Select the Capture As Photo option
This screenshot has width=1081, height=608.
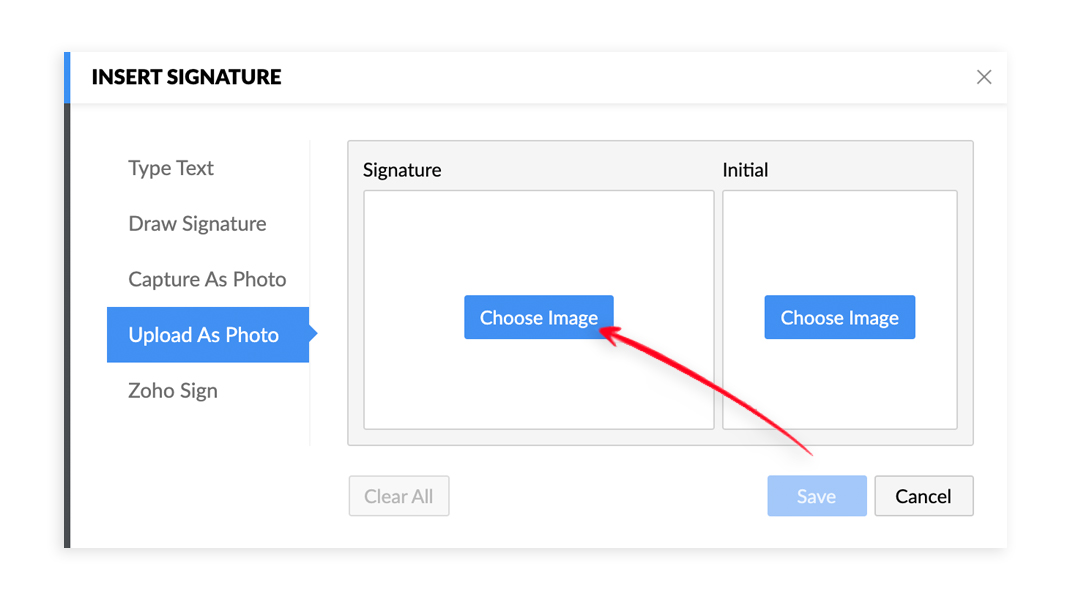pyautogui.click(x=207, y=280)
